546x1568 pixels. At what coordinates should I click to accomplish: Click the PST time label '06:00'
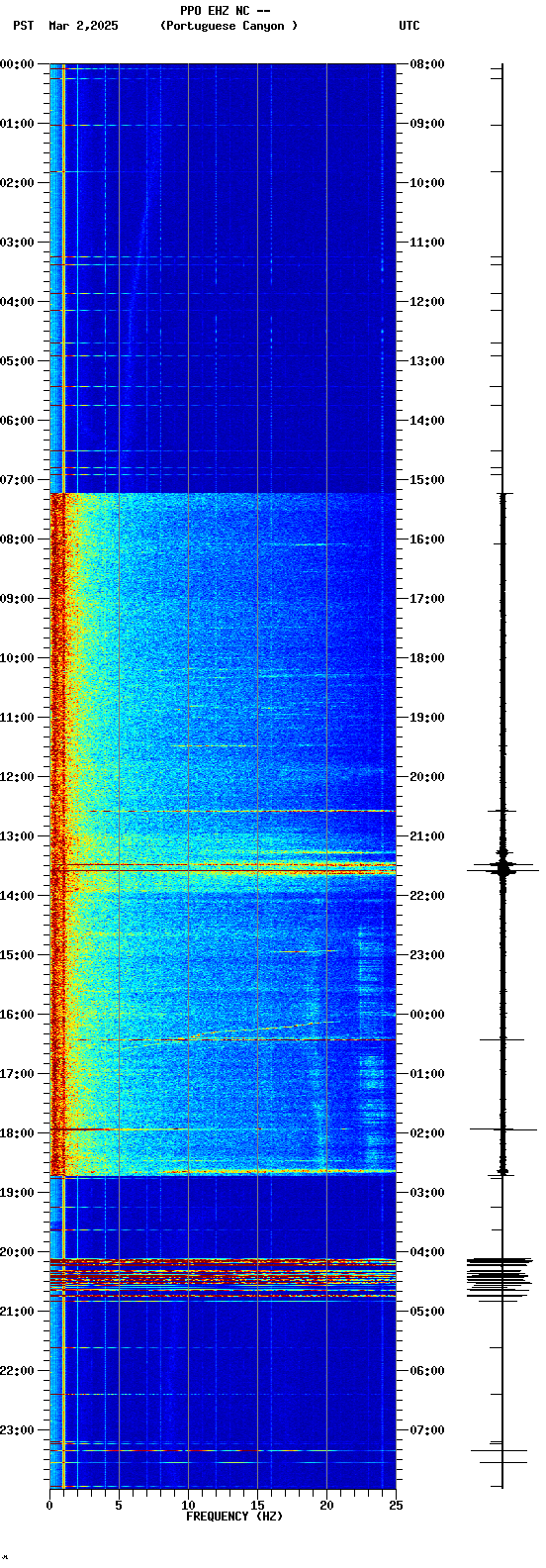[17, 421]
